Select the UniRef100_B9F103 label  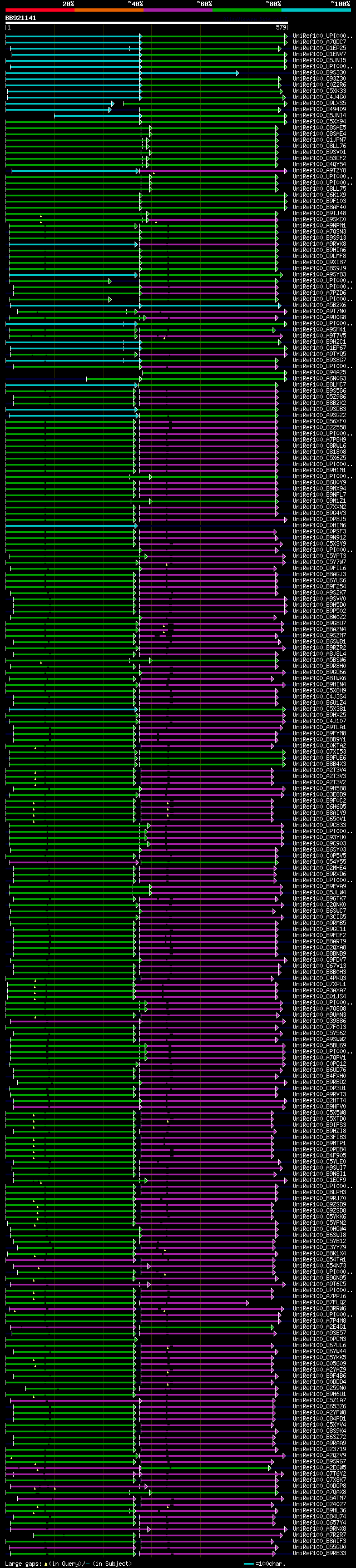click(319, 201)
